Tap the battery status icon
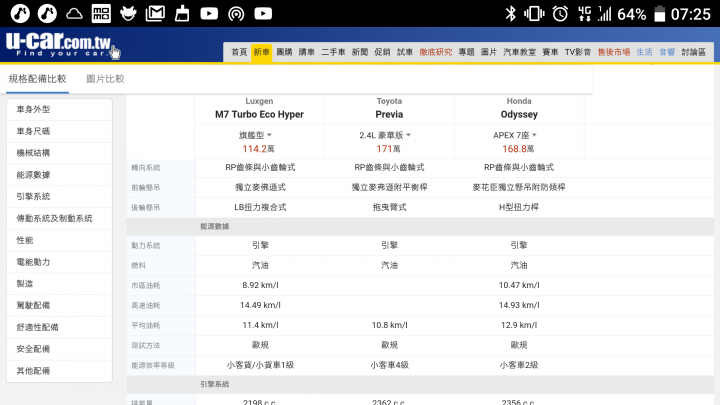 pos(659,14)
